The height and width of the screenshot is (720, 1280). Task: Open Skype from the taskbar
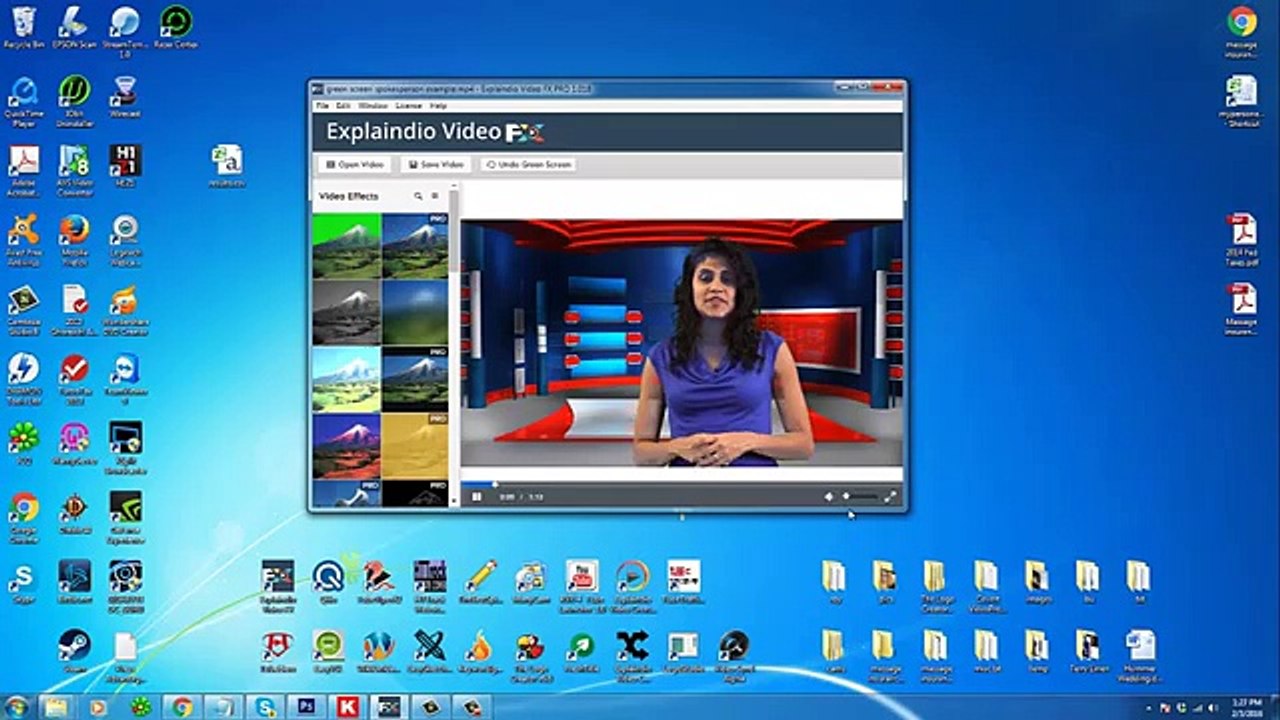(x=265, y=707)
